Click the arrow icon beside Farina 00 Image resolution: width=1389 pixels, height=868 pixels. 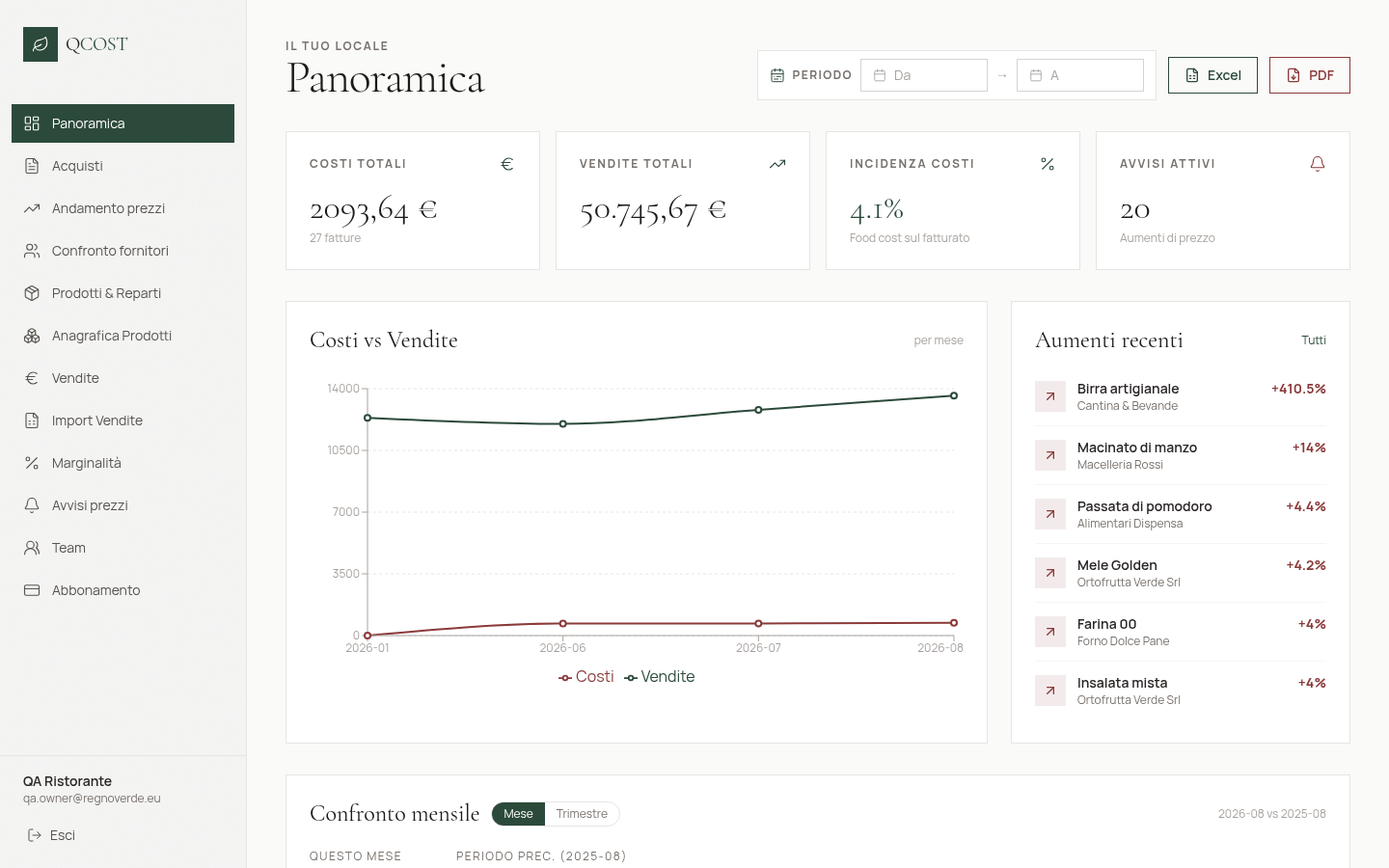click(1050, 632)
